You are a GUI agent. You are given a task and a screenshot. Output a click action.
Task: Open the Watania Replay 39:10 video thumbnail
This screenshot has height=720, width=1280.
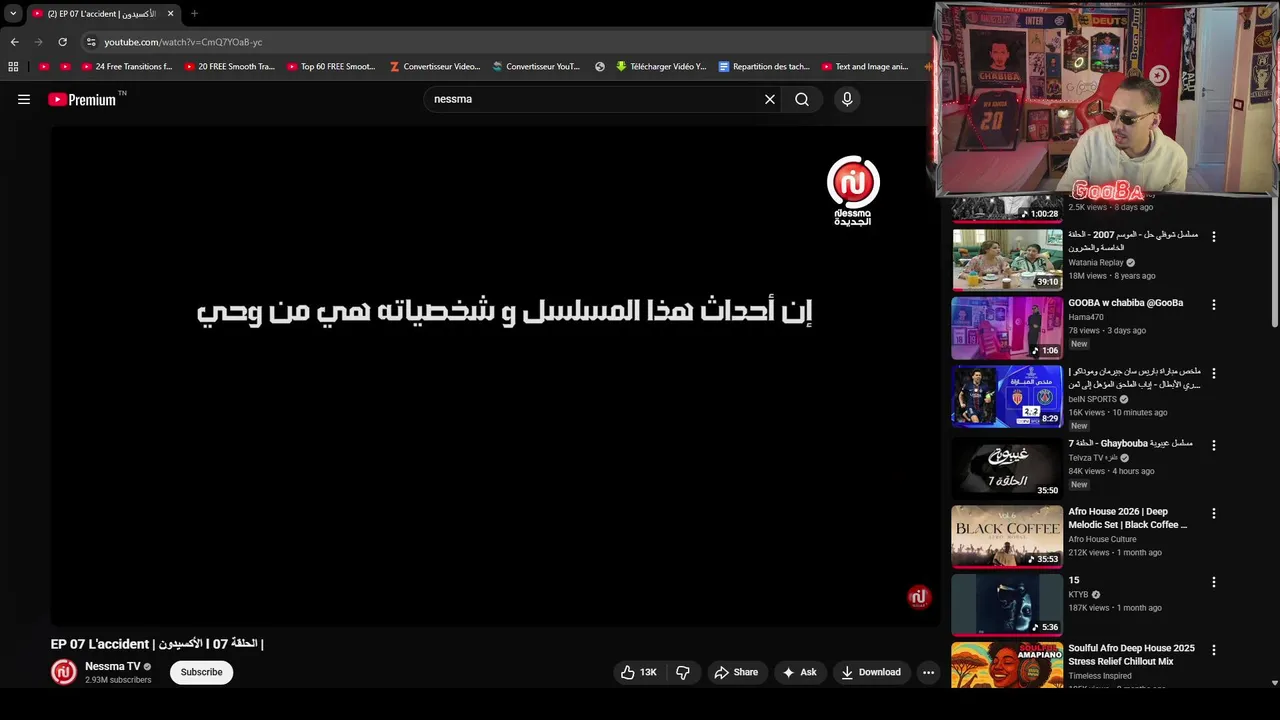coord(1007,259)
